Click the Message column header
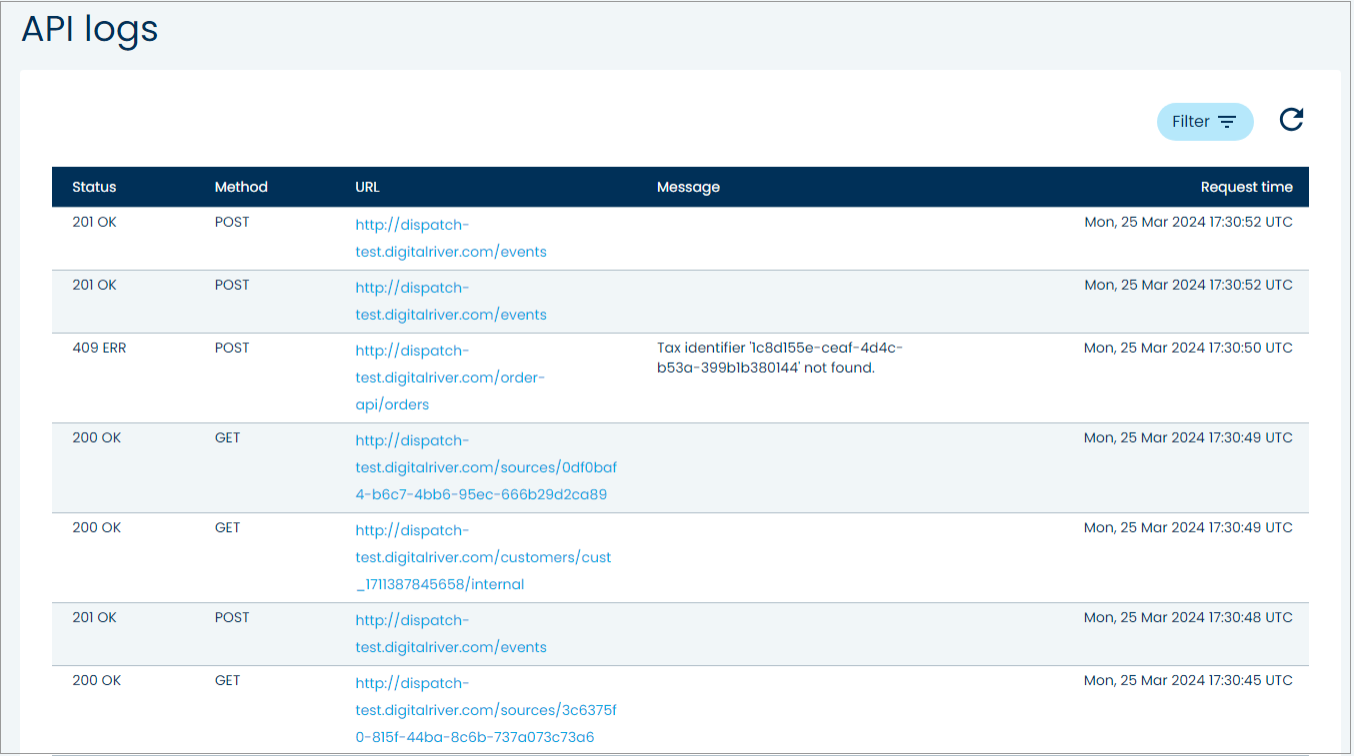This screenshot has width=1354, height=756. tap(688, 187)
